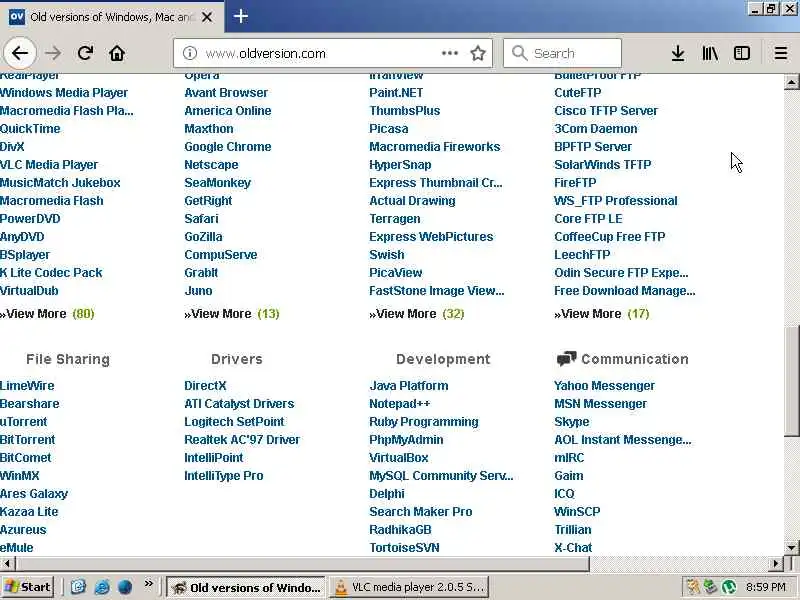Screen dimensions: 800x600
Task: Click the File Sharing category heading
Action: 68,359
